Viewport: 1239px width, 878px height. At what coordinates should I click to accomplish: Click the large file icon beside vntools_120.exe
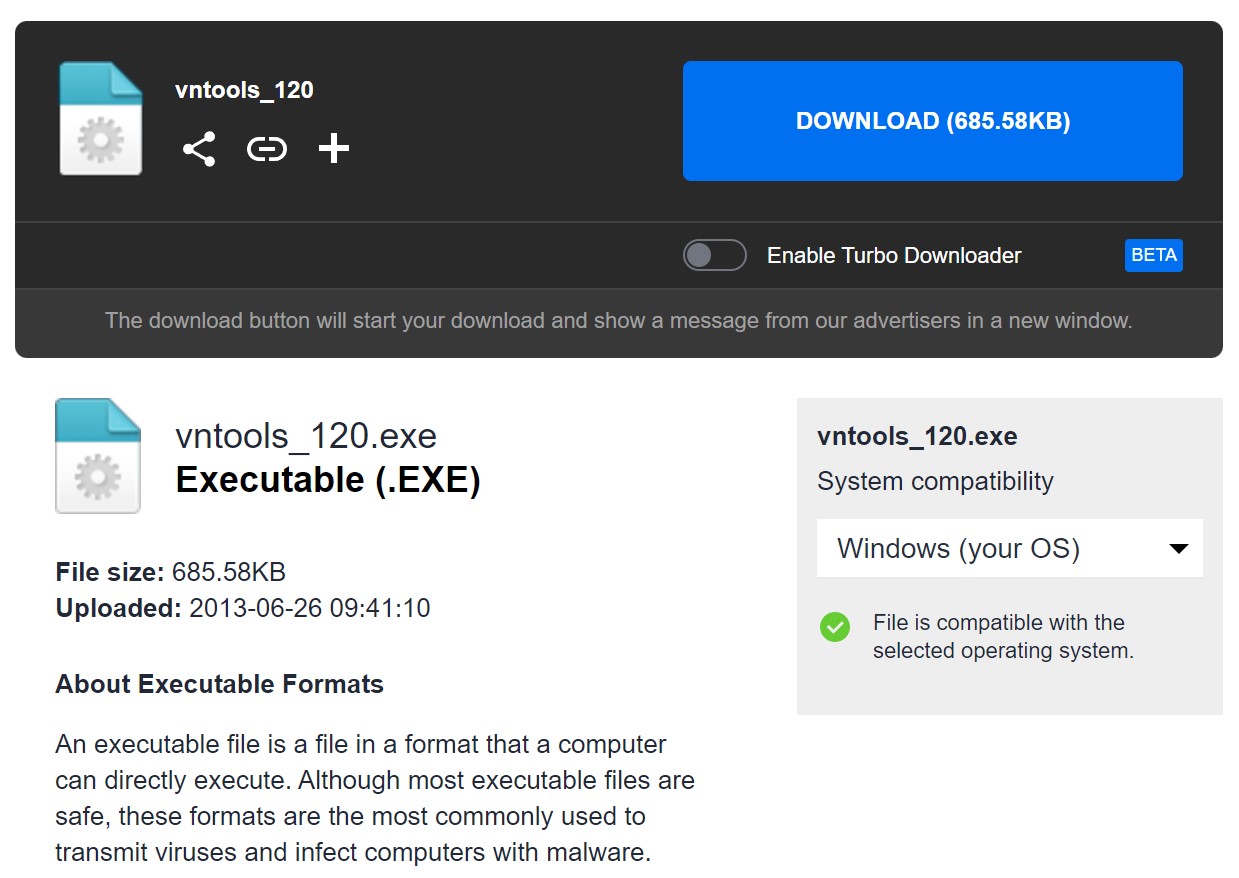98,456
